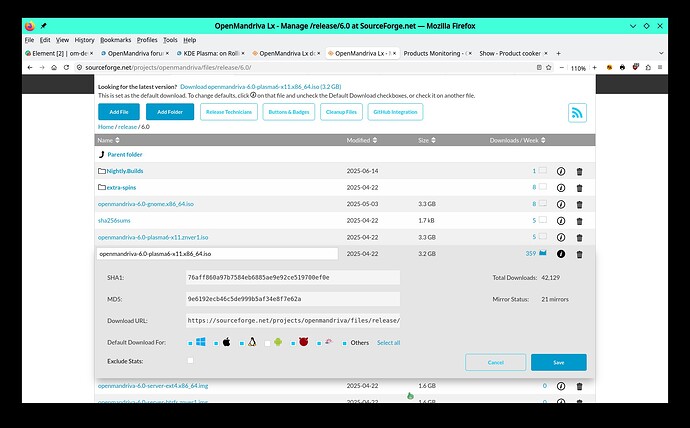Delete the gnome.x86_64.iso file
This screenshot has height=428, width=690.
580,205
